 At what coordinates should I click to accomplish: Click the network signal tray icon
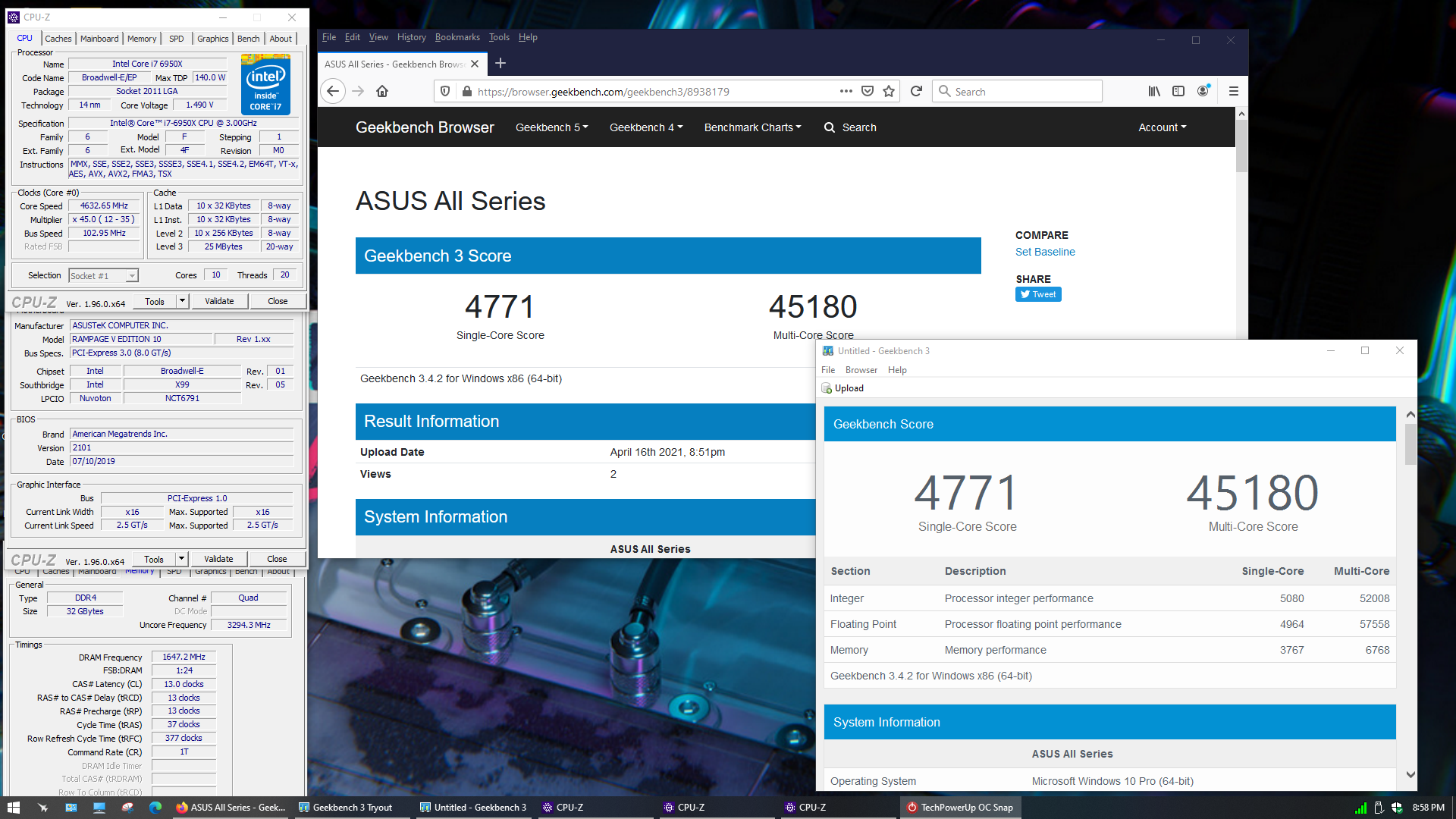[1360, 808]
